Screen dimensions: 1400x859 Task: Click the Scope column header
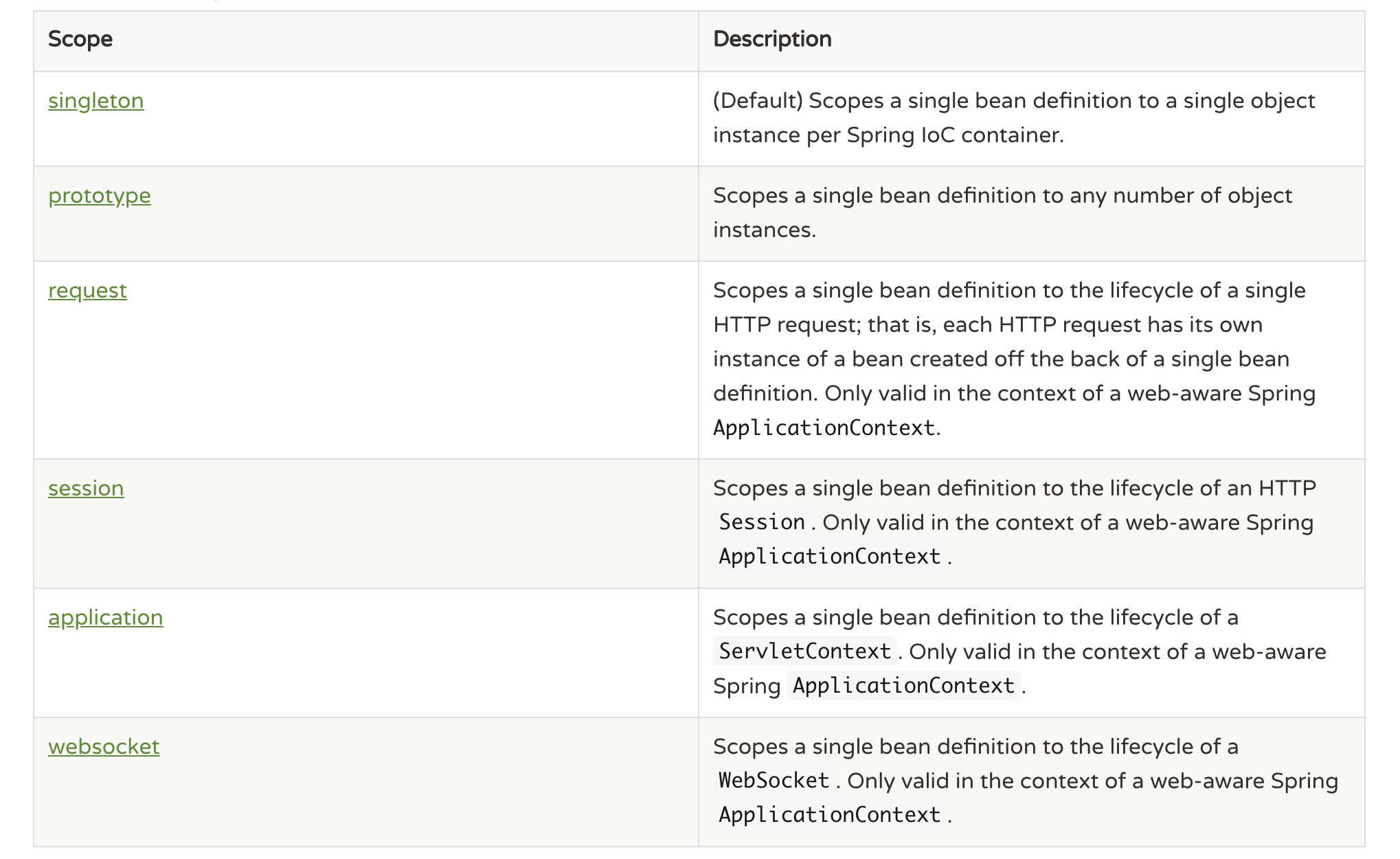click(x=80, y=39)
